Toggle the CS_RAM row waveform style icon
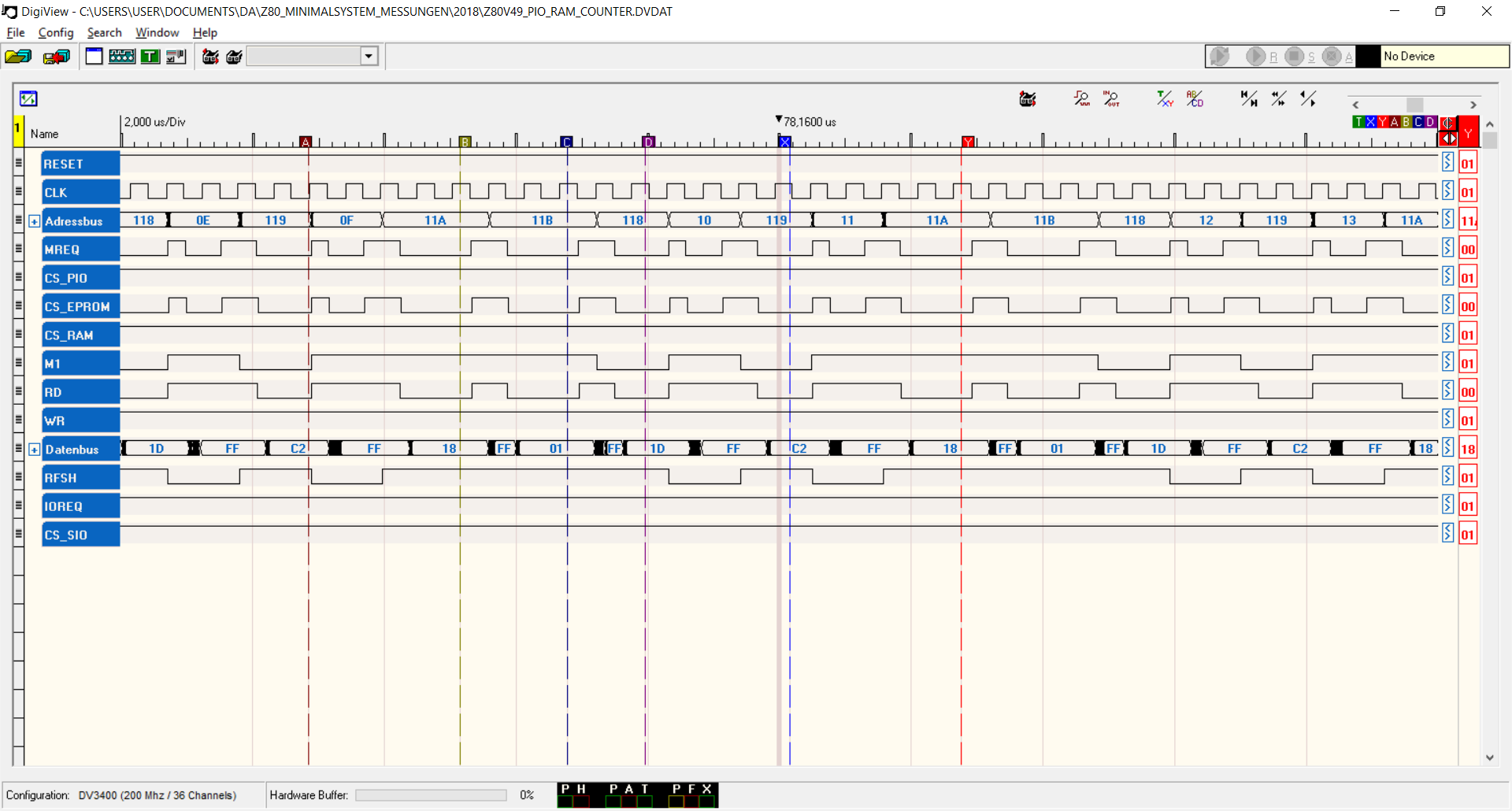This screenshot has height=811, width=1512. pos(1447,333)
